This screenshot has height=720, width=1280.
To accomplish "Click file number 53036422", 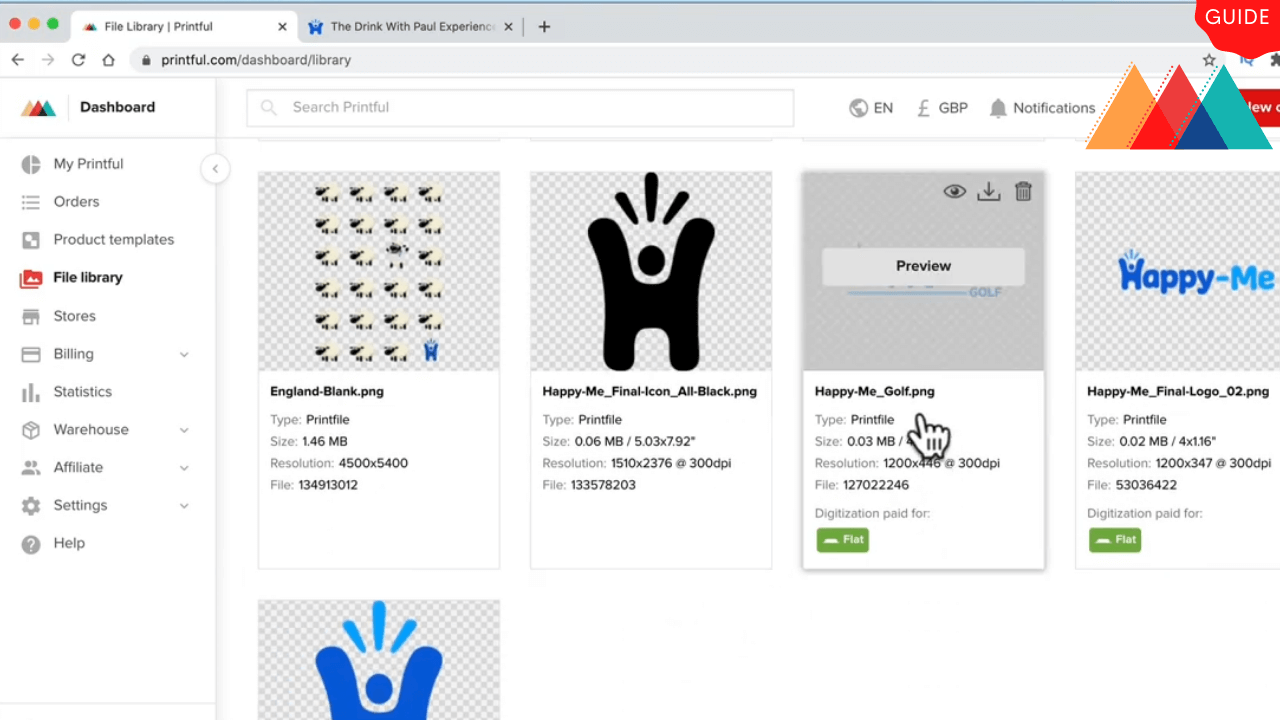I will pyautogui.click(x=1142, y=485).
